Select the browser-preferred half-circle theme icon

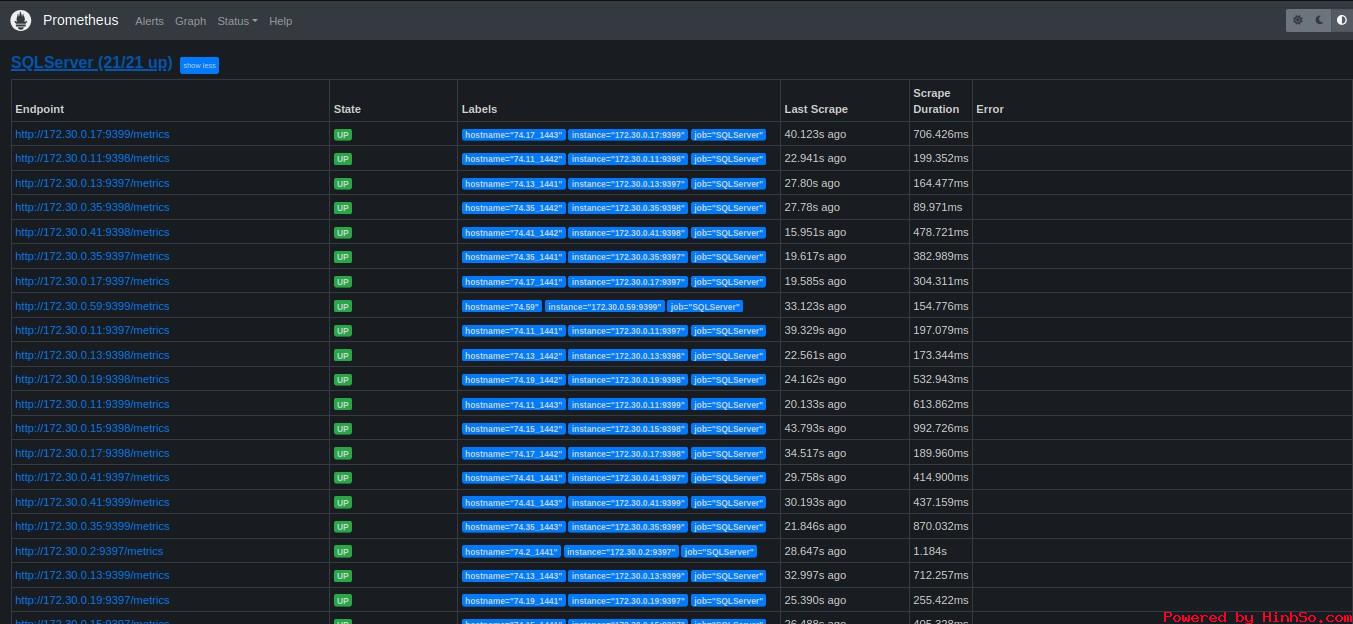(1342, 20)
